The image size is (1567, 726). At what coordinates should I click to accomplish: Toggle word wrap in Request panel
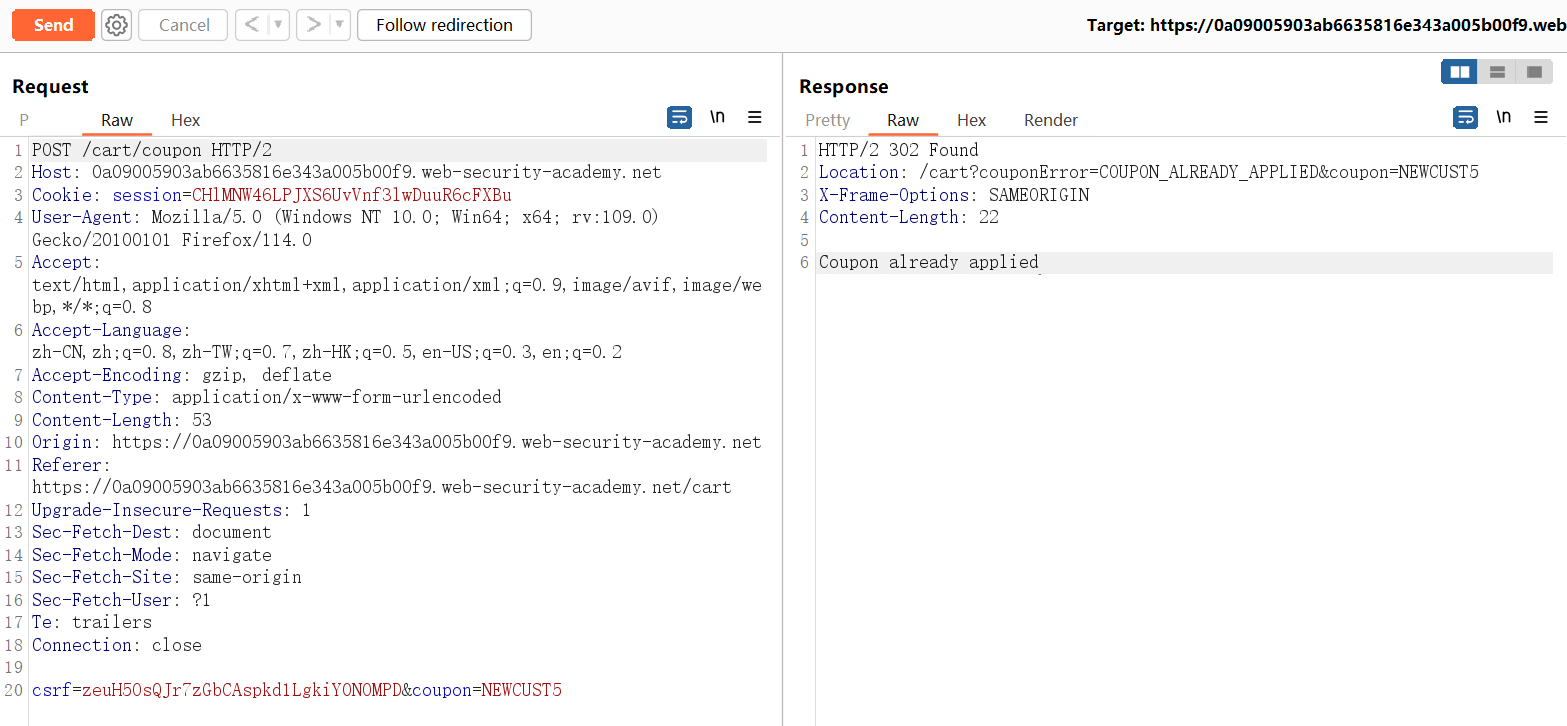[x=679, y=118]
